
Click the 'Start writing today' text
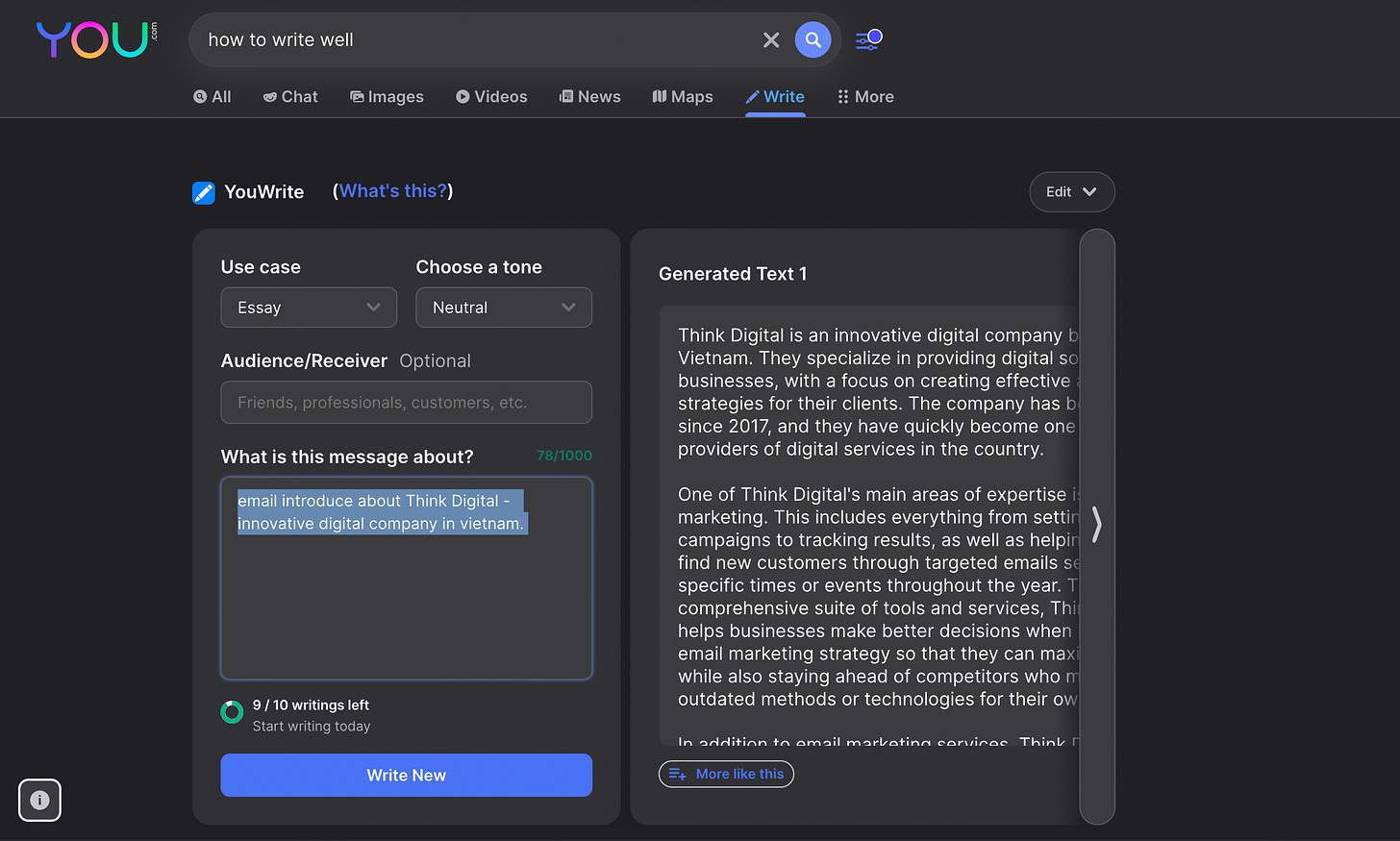click(312, 727)
